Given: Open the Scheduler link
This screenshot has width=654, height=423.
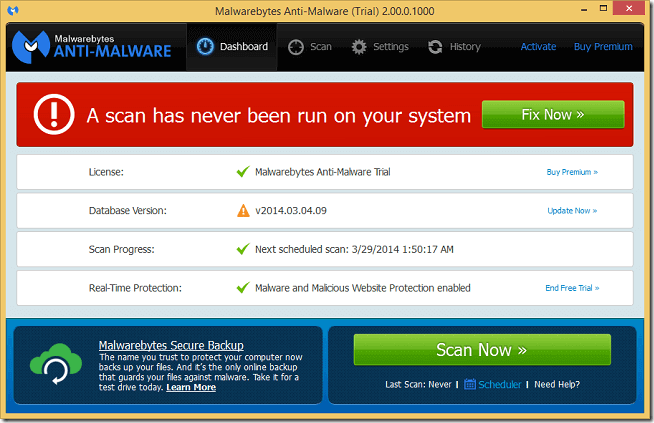Looking at the screenshot, I should [500, 384].
